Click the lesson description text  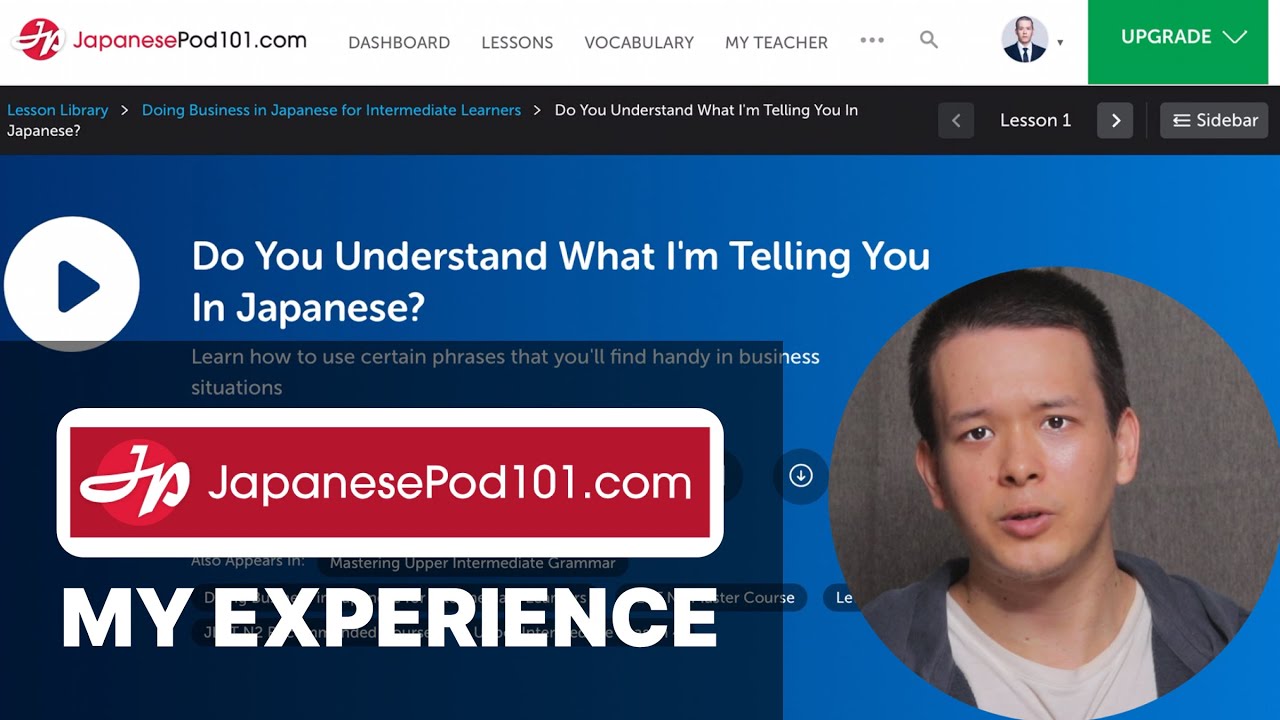(505, 372)
